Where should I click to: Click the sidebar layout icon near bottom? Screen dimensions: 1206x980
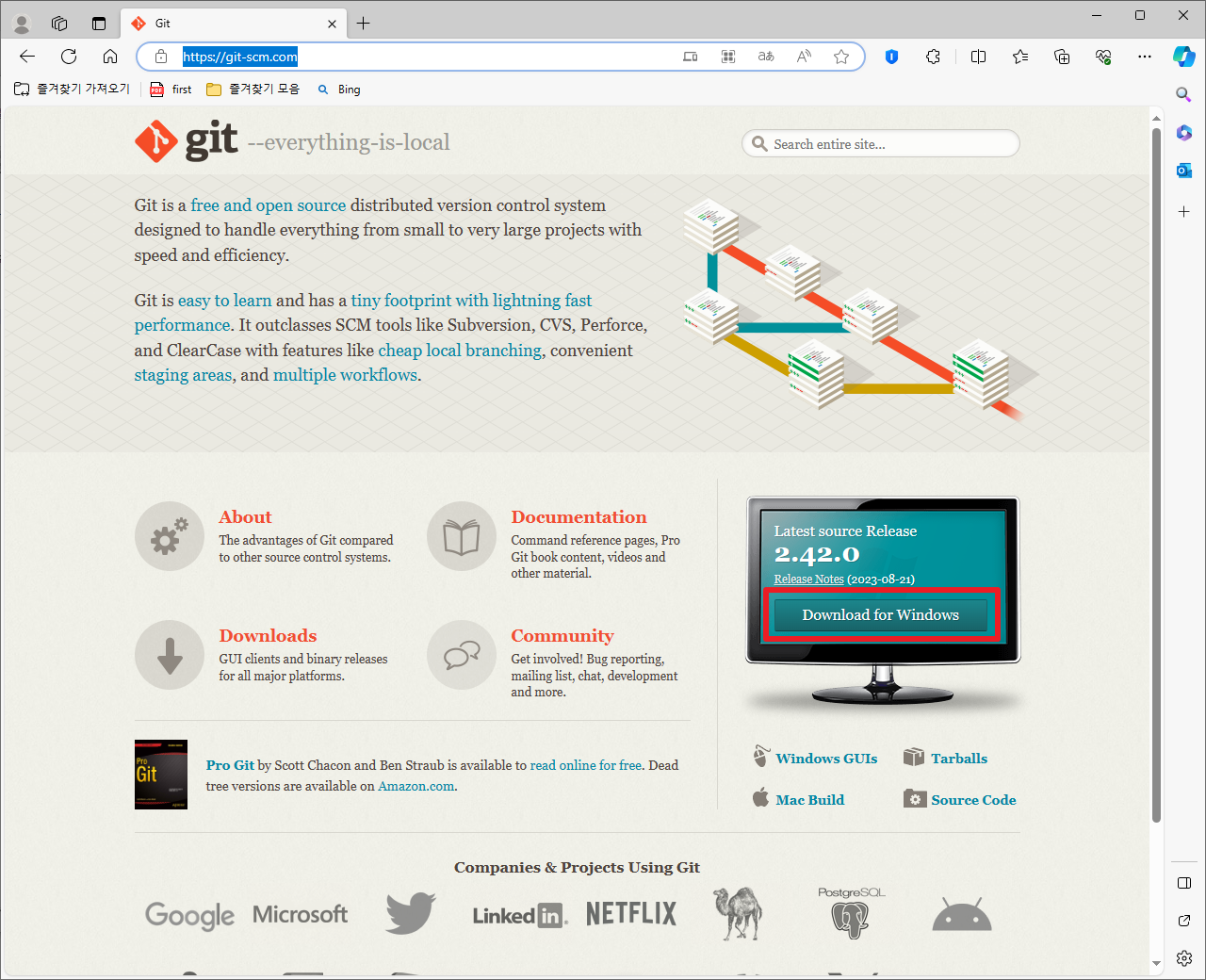click(1184, 883)
